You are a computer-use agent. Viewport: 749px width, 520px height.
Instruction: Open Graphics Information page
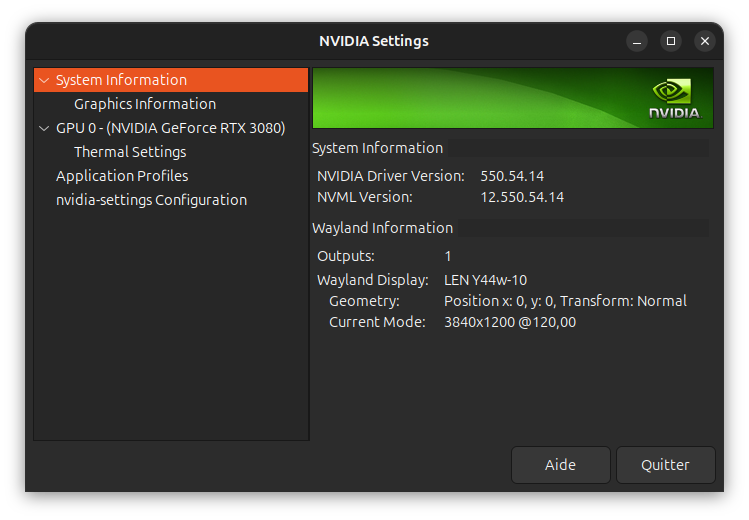tap(145, 104)
